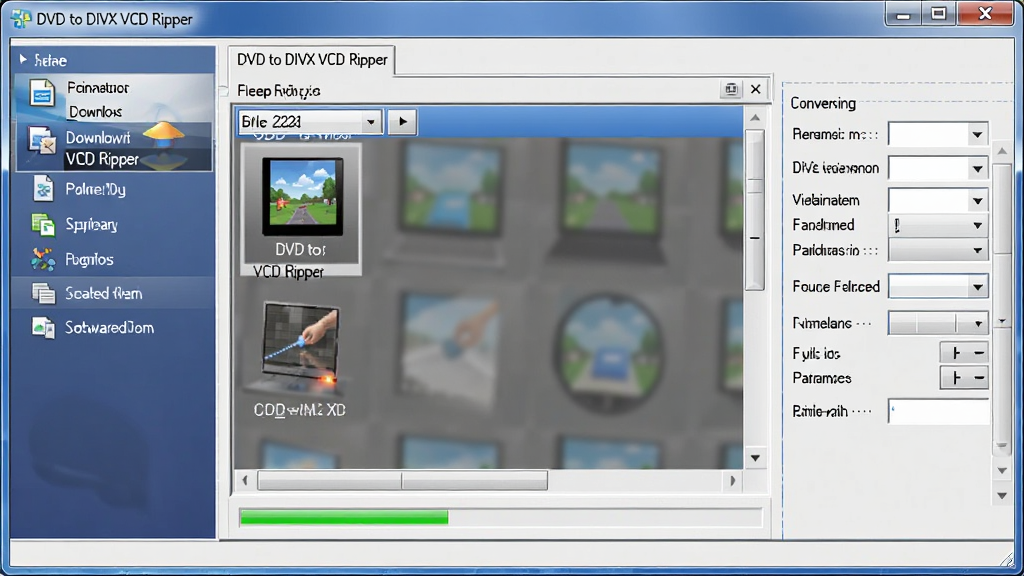Viewport: 1024px width, 576px height.
Task: Switch to the DVD to DIVX VCD Ripper tab
Action: click(312, 60)
